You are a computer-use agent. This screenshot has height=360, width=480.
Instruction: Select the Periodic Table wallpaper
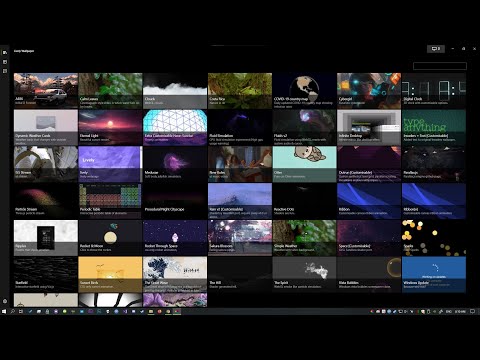click(x=110, y=201)
